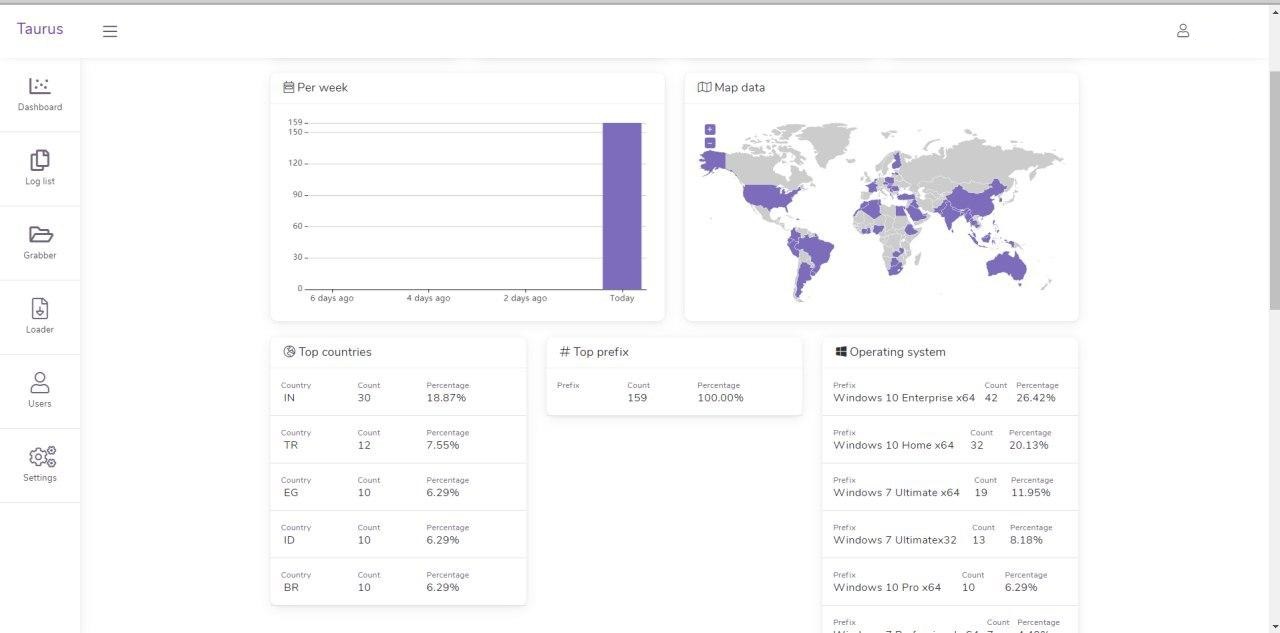The height and width of the screenshot is (633, 1280).
Task: Open Grabber in the sidebar
Action: 40,243
